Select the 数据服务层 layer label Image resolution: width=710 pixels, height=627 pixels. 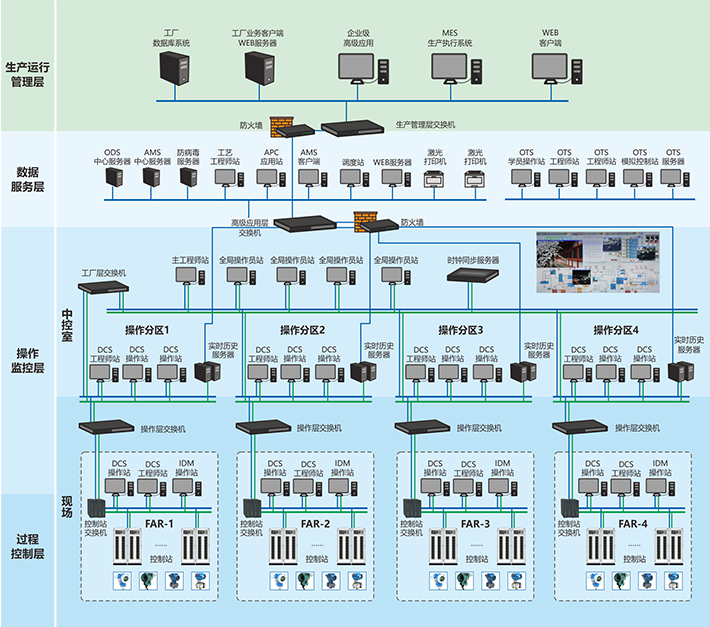click(27, 179)
